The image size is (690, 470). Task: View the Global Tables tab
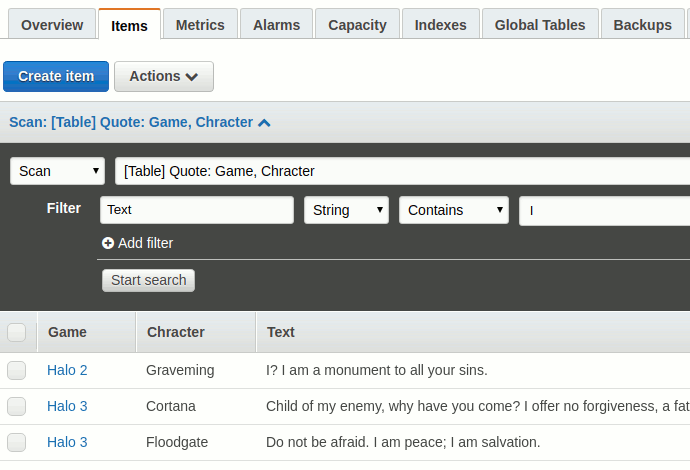click(540, 25)
